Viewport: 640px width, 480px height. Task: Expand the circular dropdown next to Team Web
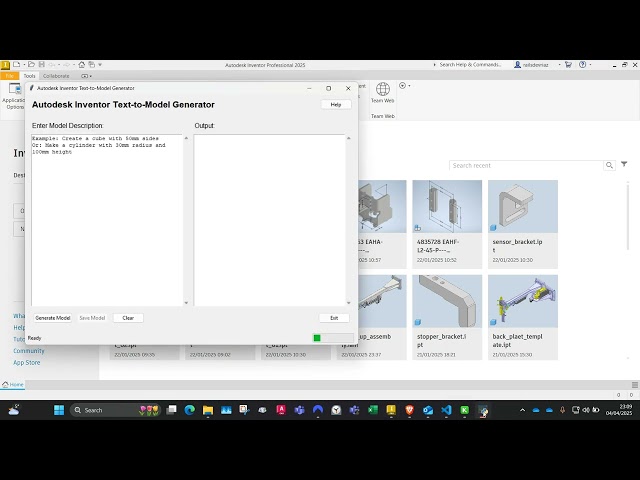pos(404,86)
